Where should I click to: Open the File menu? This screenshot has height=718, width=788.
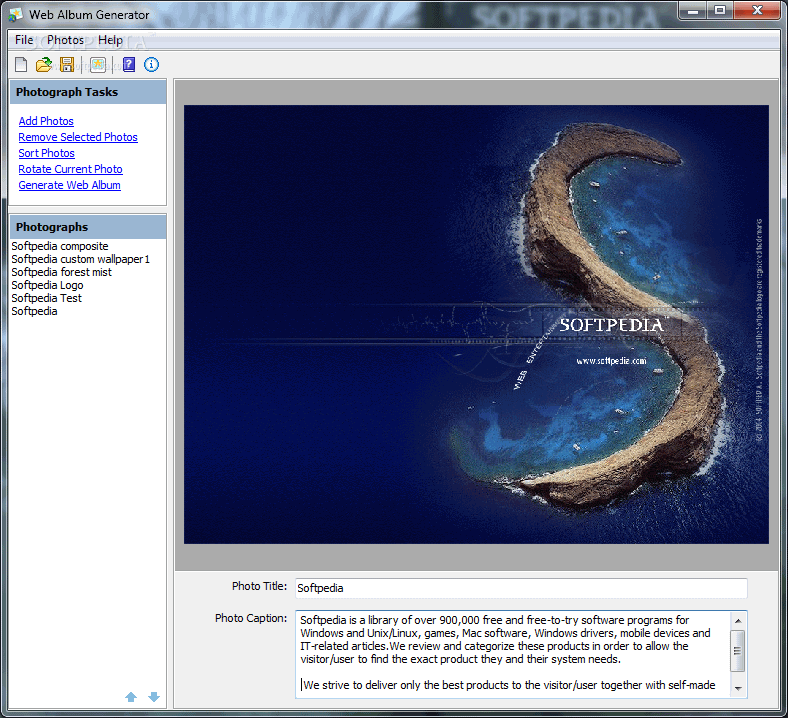pos(24,40)
